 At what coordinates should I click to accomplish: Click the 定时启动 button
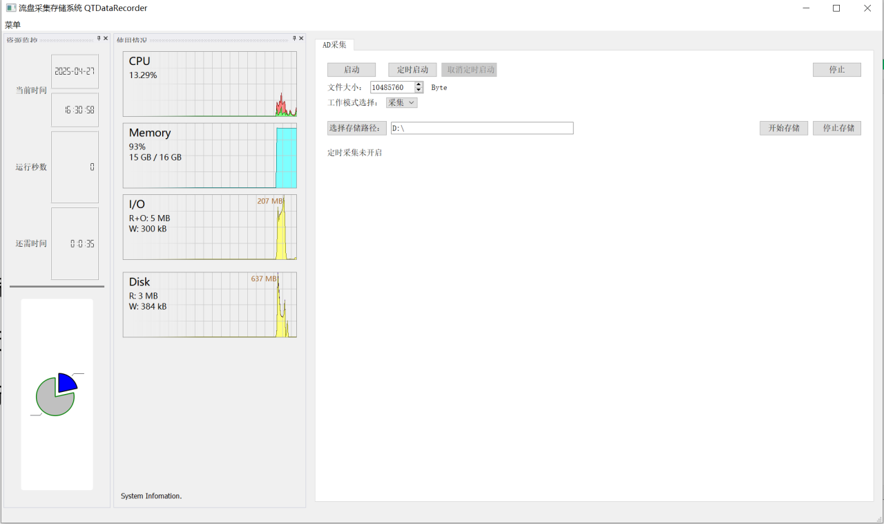click(412, 70)
